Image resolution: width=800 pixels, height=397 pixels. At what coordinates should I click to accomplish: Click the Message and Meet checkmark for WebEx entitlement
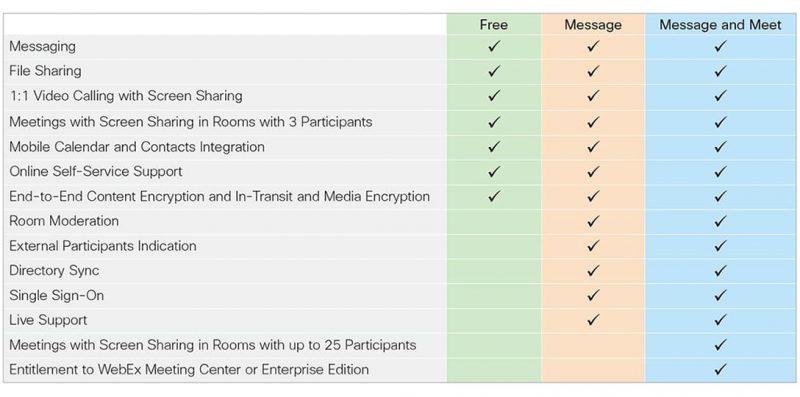pos(720,369)
